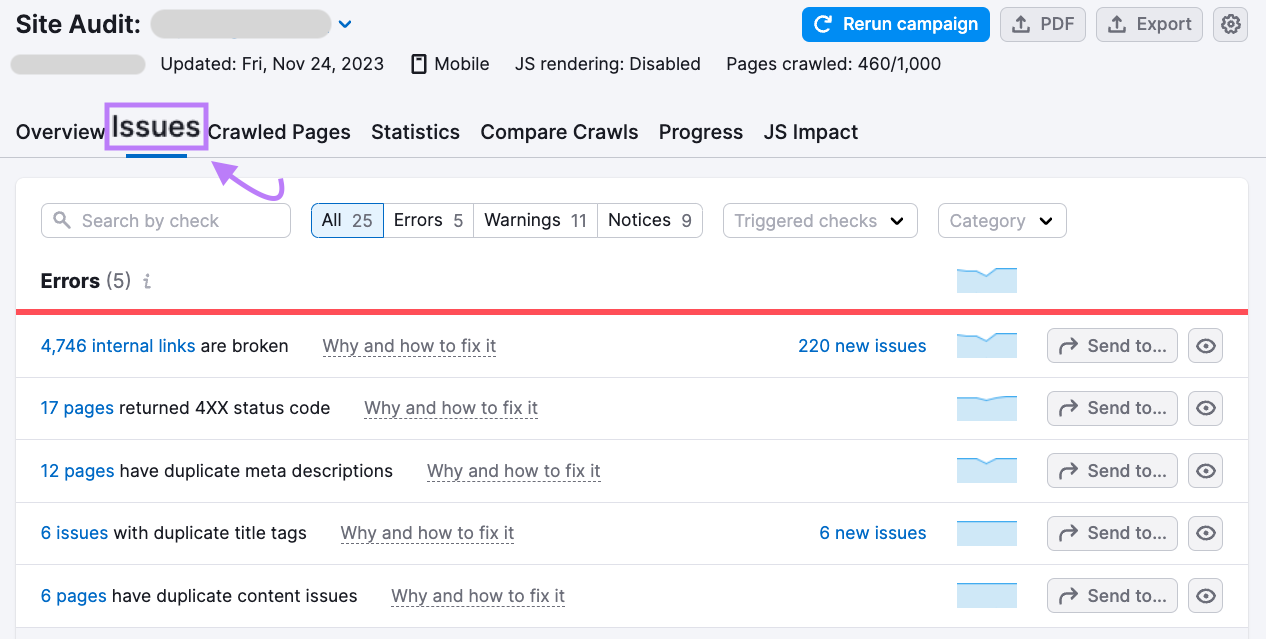
Task: Click inside the Search by check field
Action: coord(165,220)
